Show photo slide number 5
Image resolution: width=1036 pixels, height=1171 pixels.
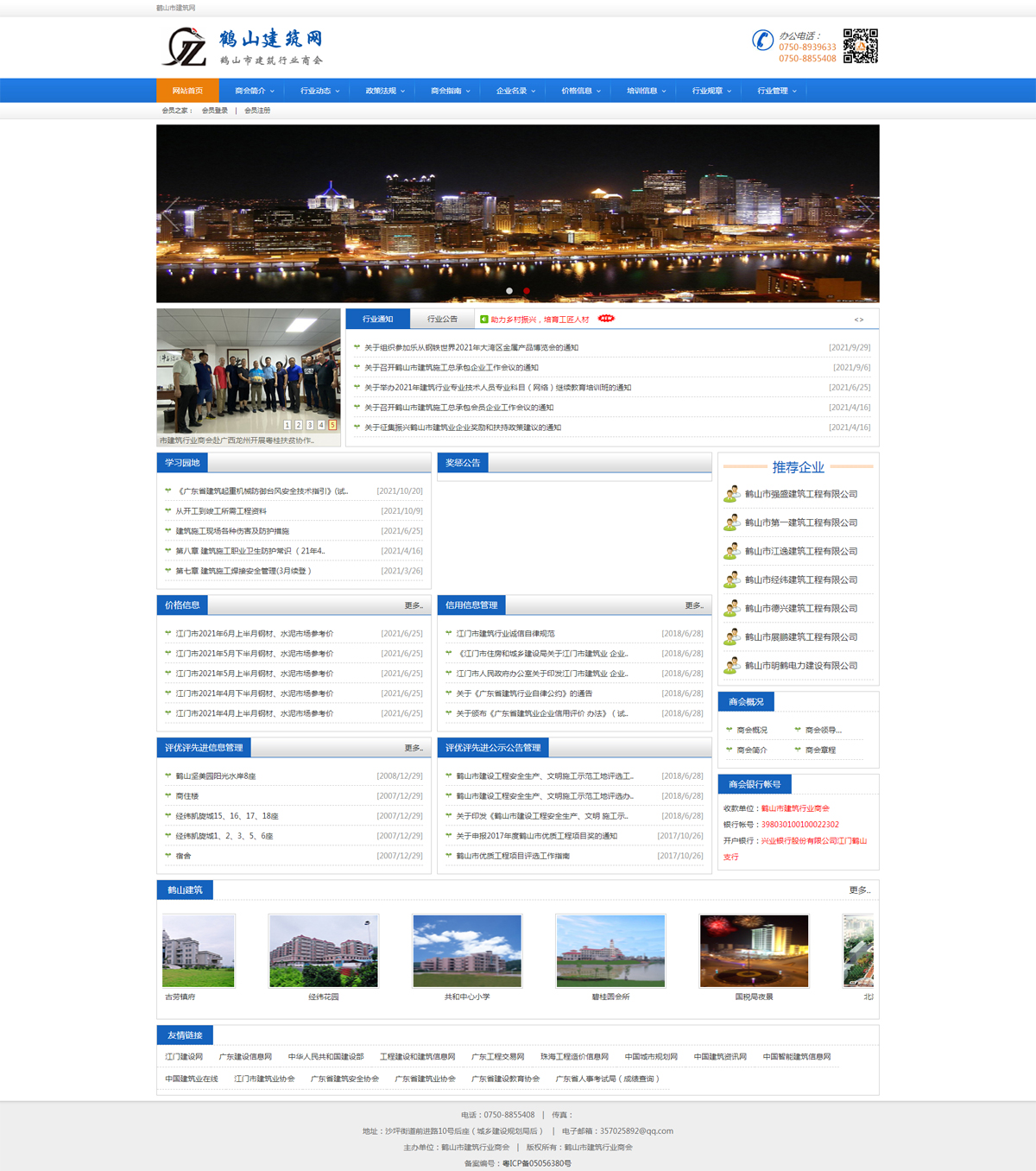coord(332,425)
